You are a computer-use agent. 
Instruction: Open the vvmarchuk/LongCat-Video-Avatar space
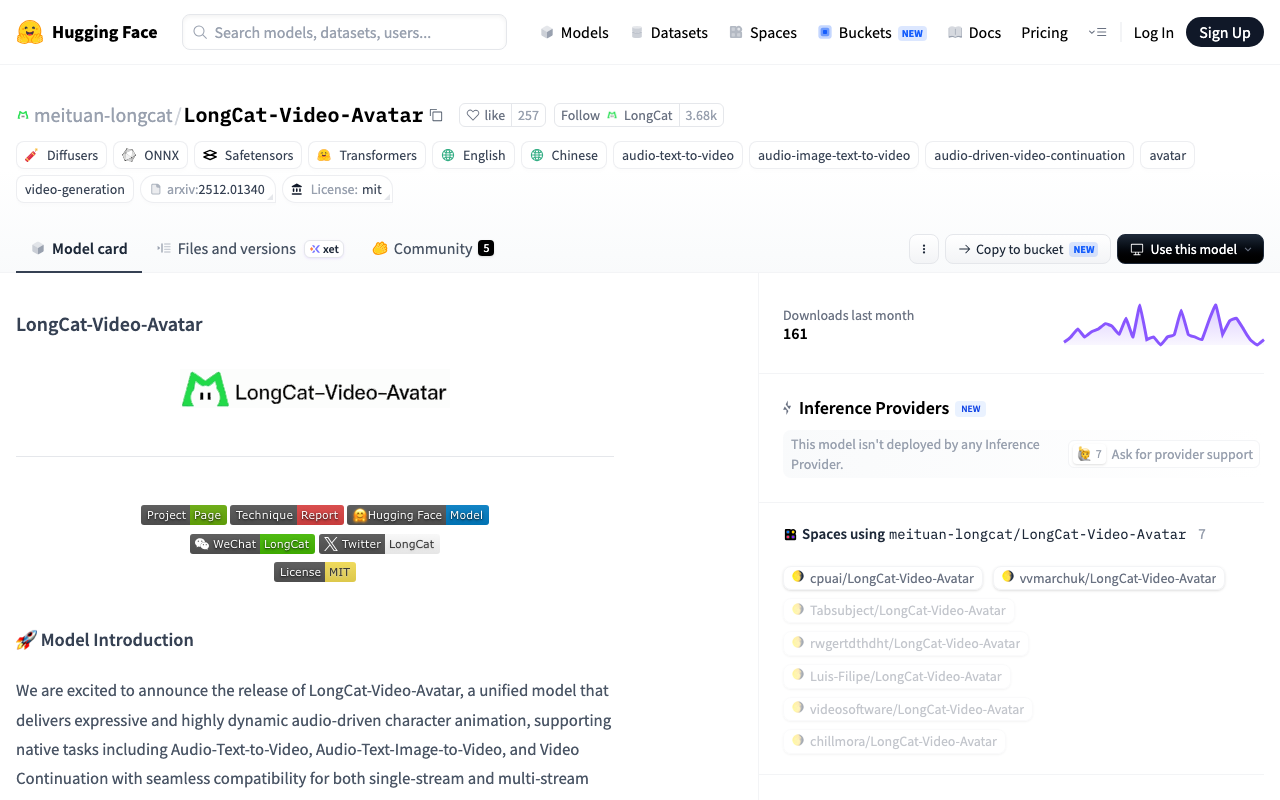click(1109, 578)
